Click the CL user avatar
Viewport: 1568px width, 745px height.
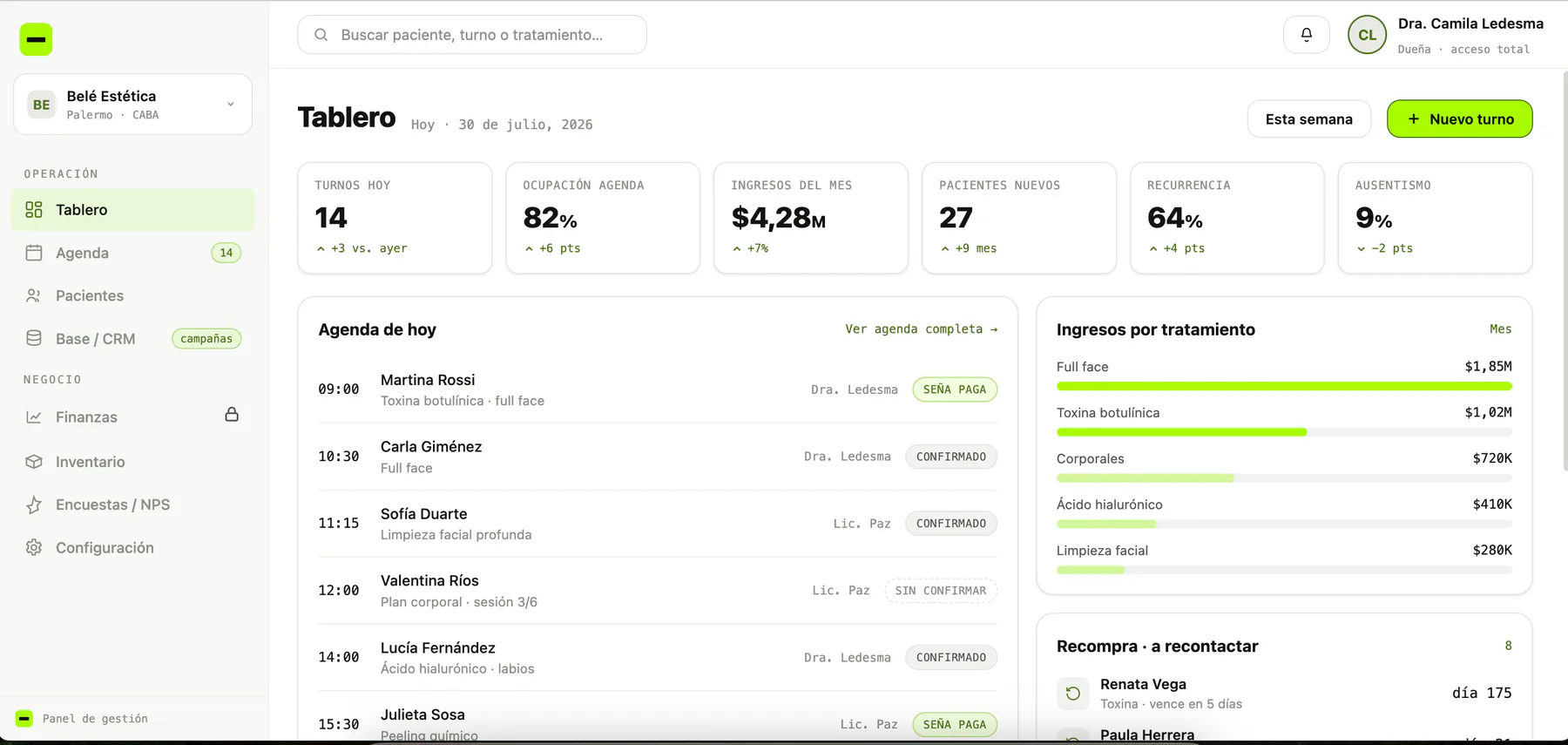coord(1367,35)
